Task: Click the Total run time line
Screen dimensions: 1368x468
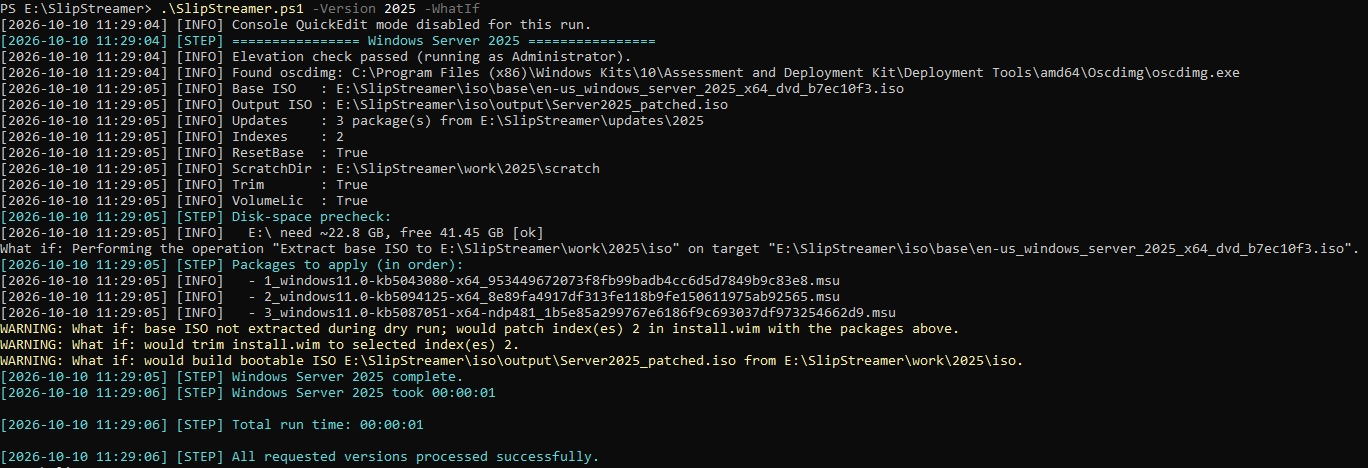Action: [212, 425]
